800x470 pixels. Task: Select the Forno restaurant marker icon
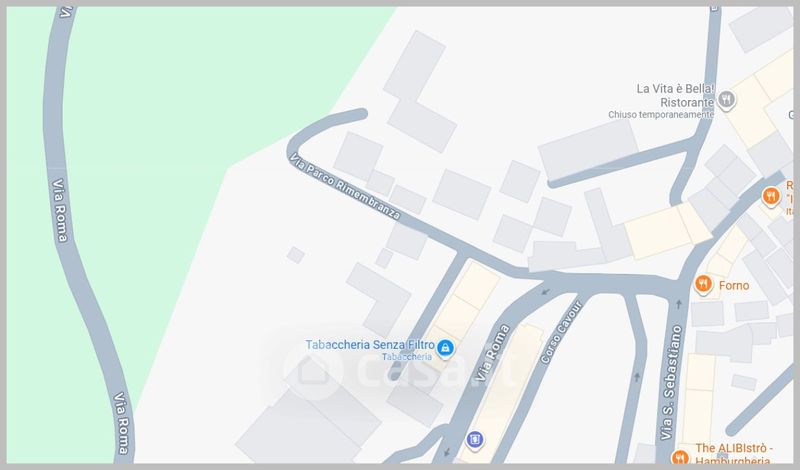703,285
